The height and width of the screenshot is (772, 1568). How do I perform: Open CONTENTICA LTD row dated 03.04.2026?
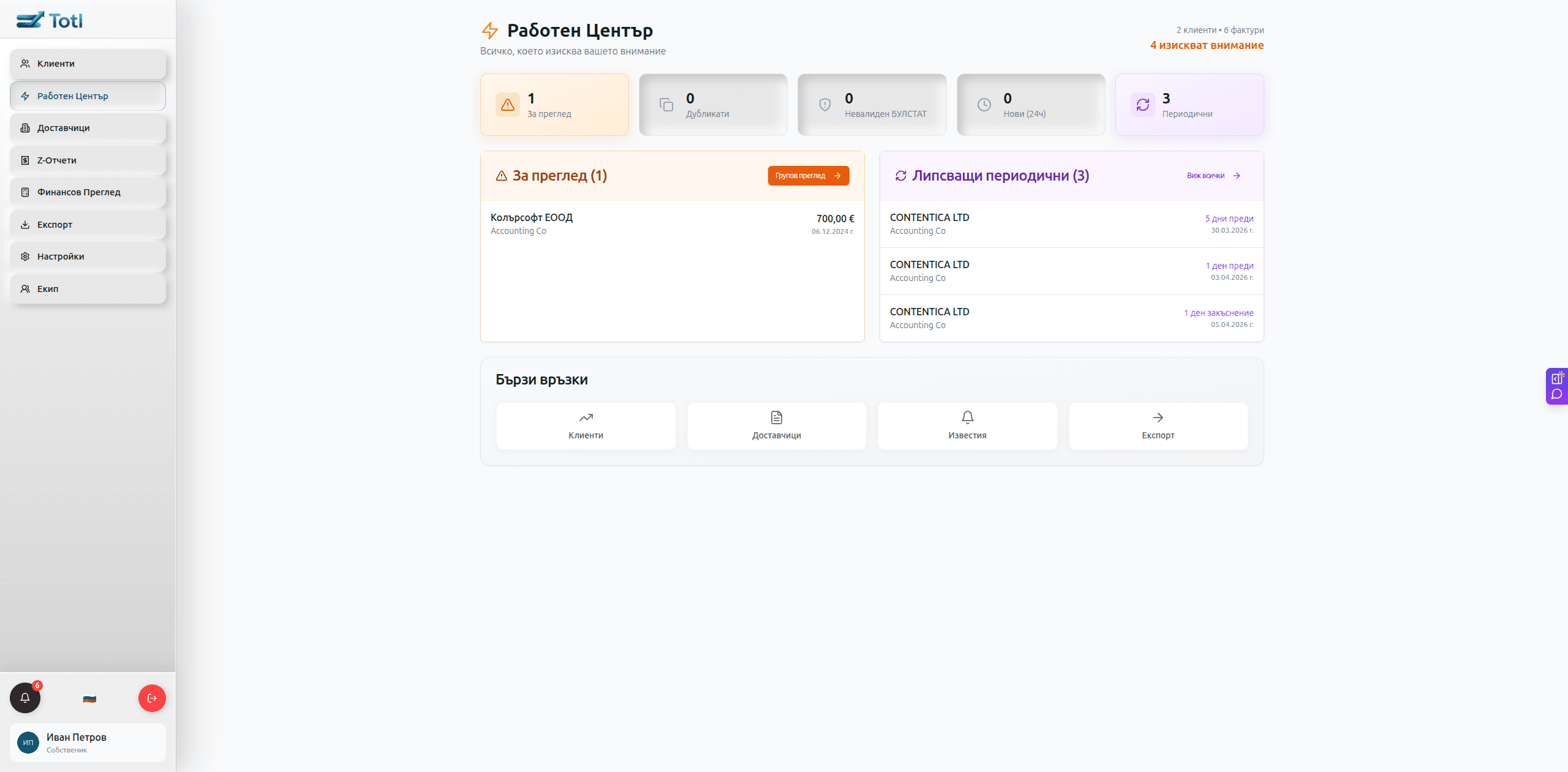[1071, 271]
